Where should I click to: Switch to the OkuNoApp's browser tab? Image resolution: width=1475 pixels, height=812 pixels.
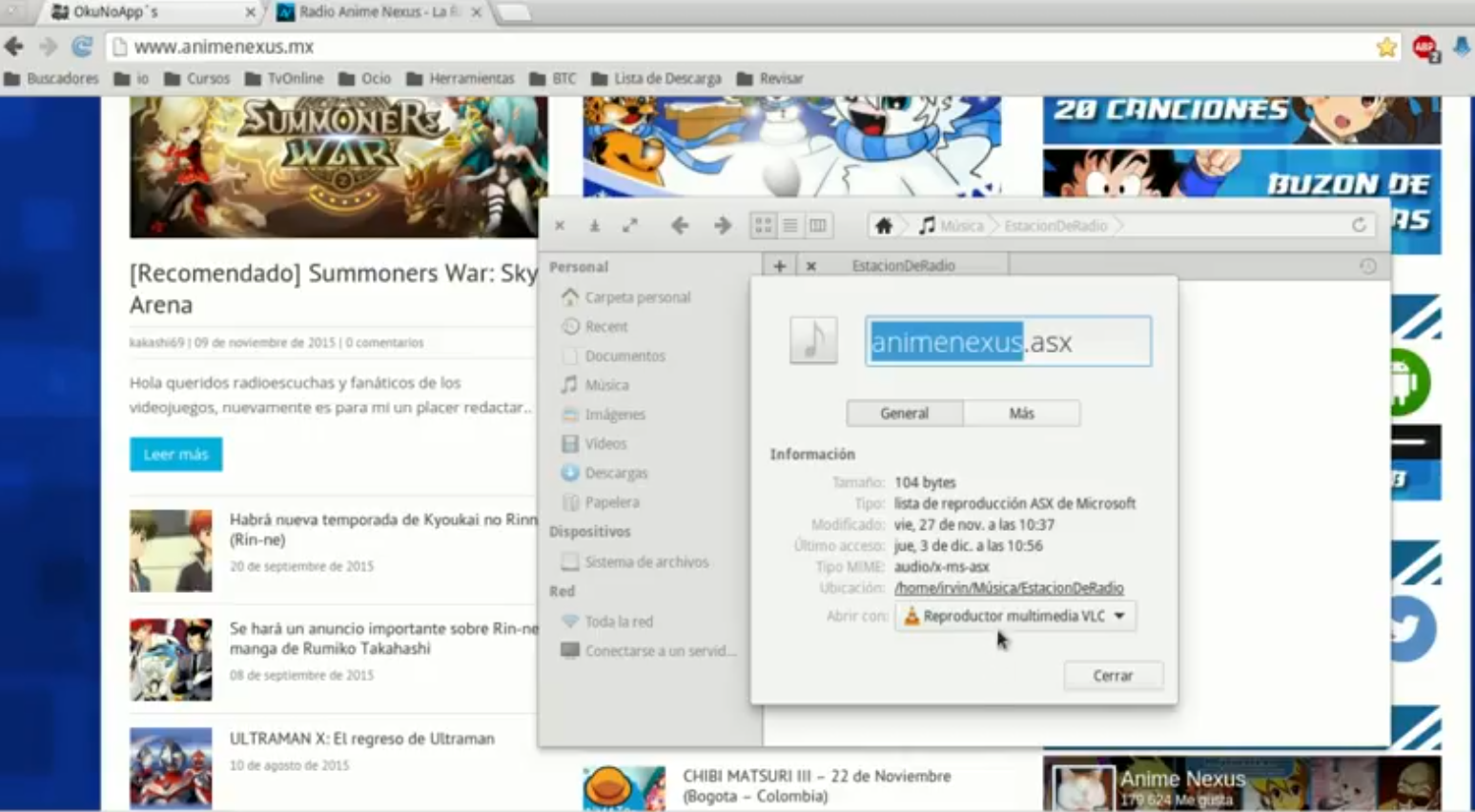click(x=153, y=12)
